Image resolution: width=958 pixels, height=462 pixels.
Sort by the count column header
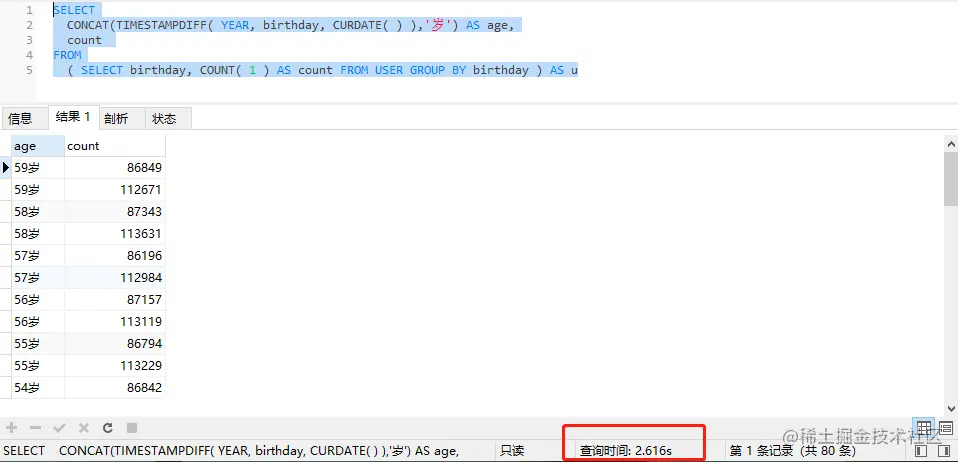(x=115, y=146)
